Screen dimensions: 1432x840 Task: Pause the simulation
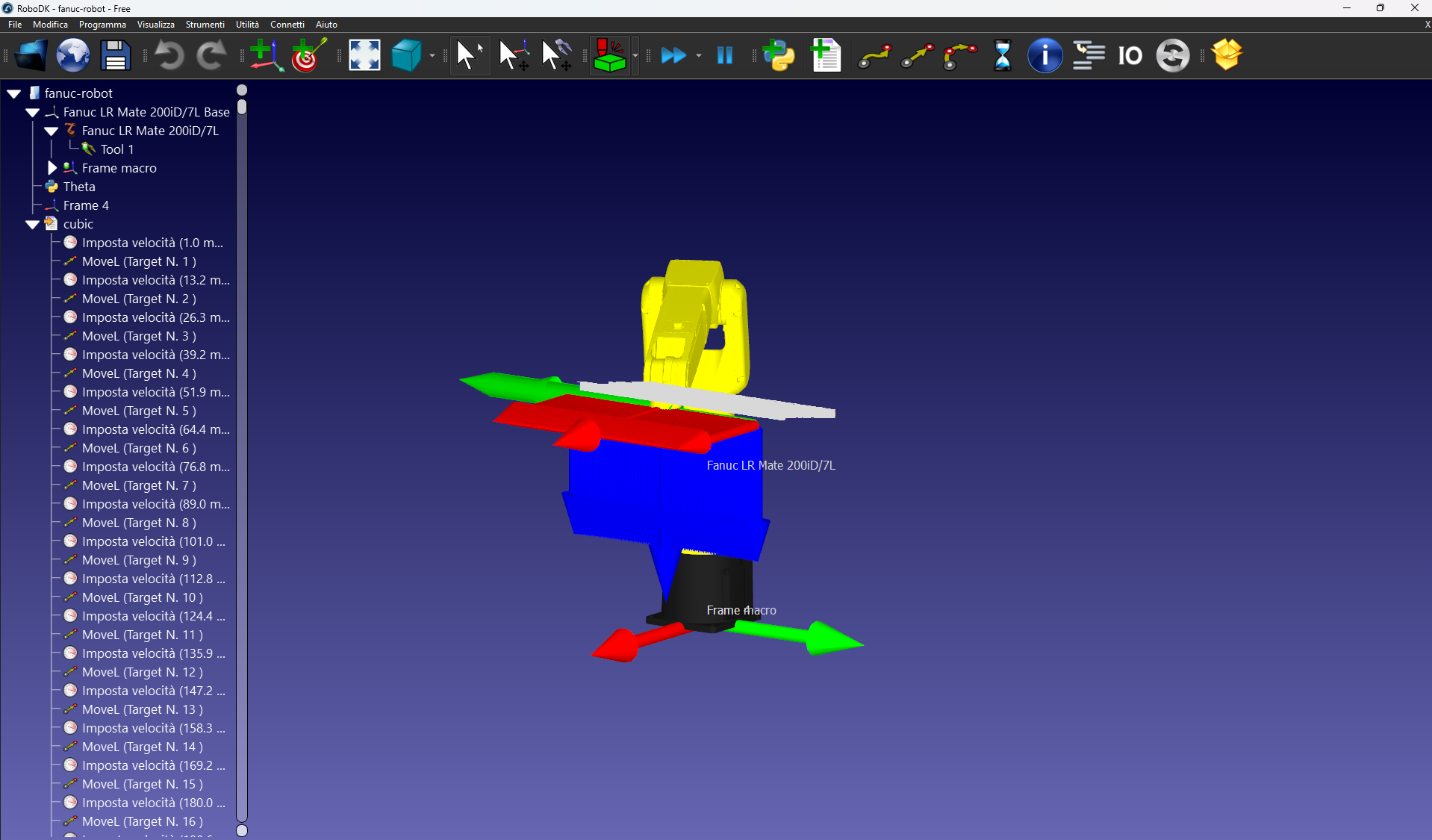[x=724, y=55]
